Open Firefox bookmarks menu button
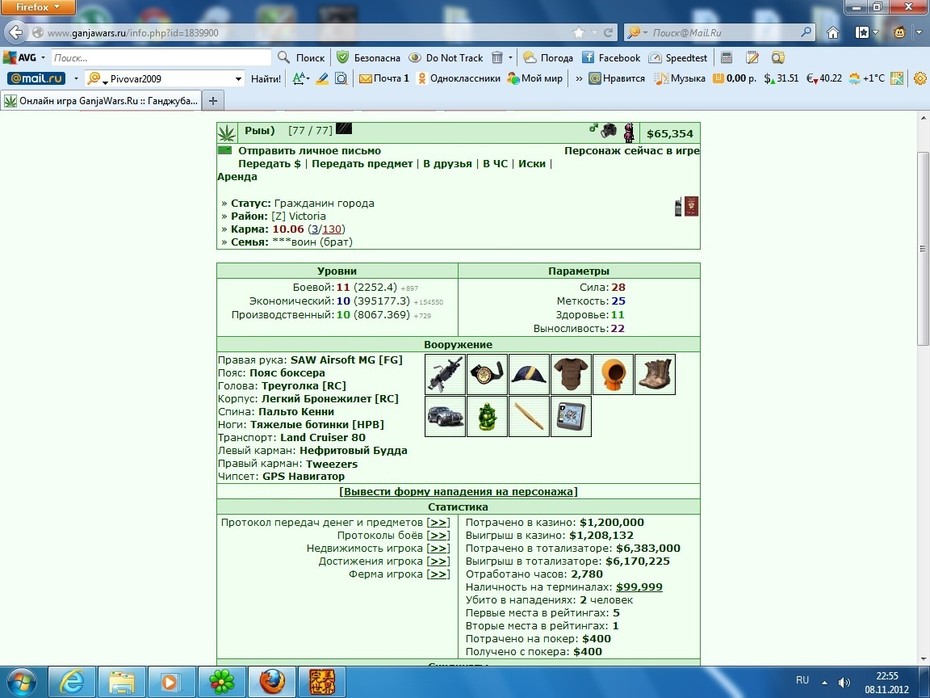Image resolution: width=930 pixels, height=698 pixels. click(866, 33)
